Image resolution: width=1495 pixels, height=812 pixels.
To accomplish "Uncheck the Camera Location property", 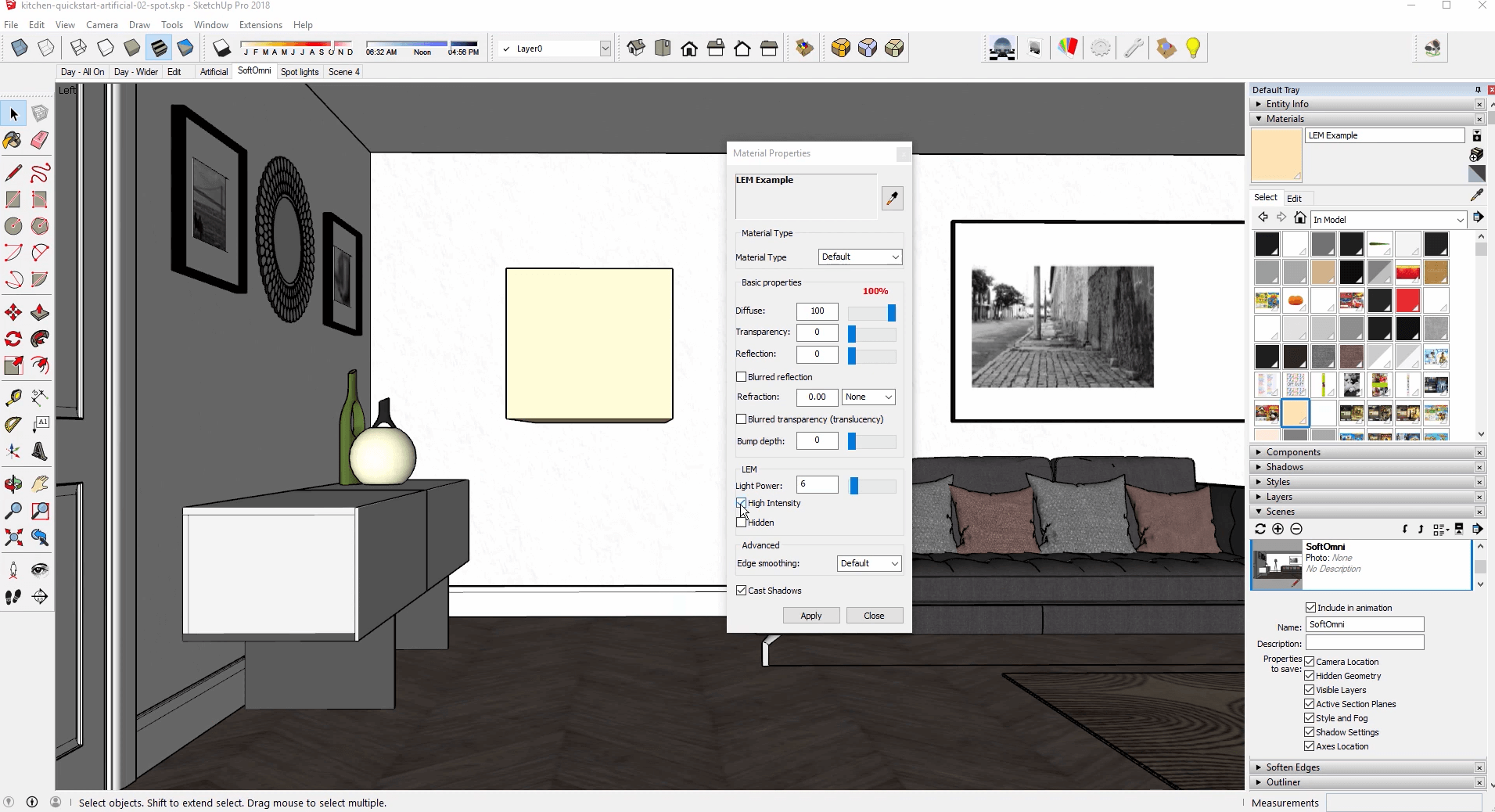I will pyautogui.click(x=1310, y=662).
